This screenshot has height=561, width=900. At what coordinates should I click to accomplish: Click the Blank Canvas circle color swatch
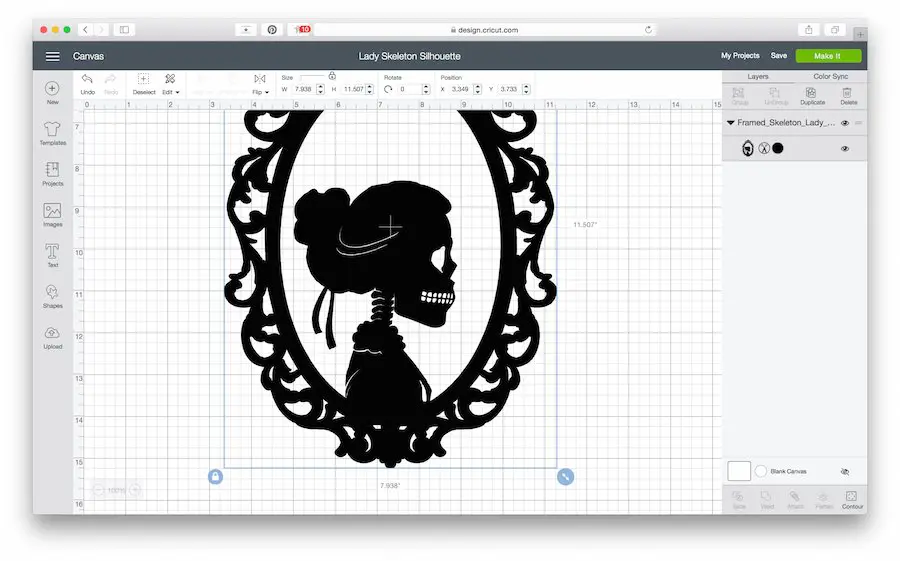(761, 471)
